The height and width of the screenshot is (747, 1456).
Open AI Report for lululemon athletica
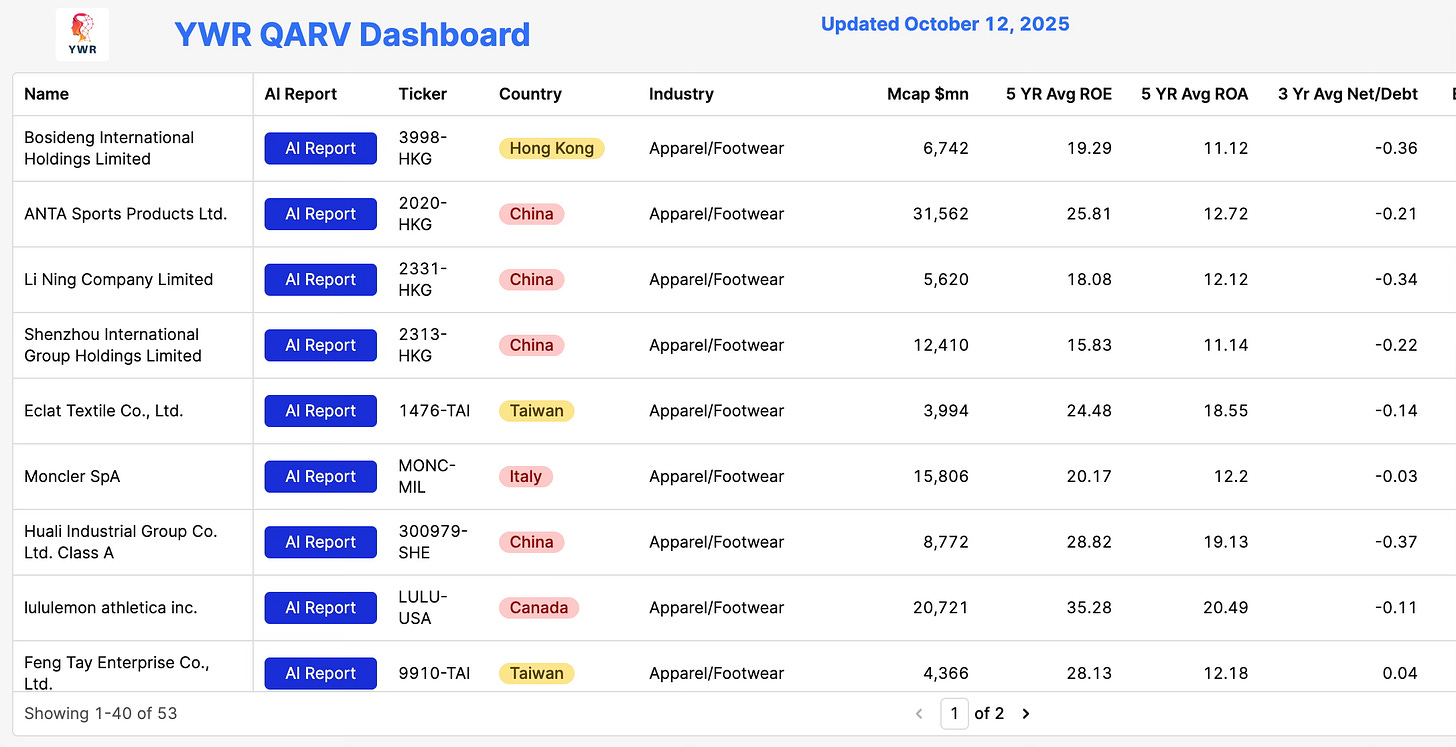coord(320,608)
